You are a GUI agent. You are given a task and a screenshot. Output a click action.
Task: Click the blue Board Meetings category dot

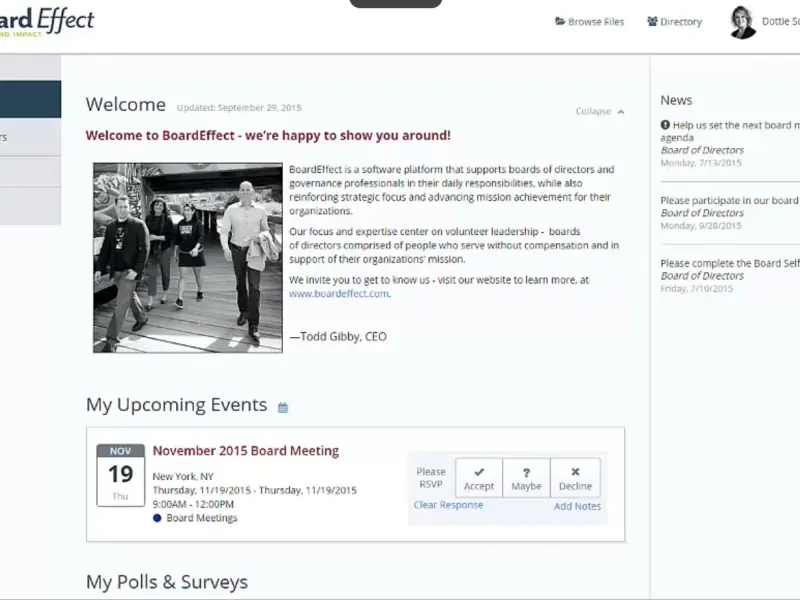pos(157,518)
